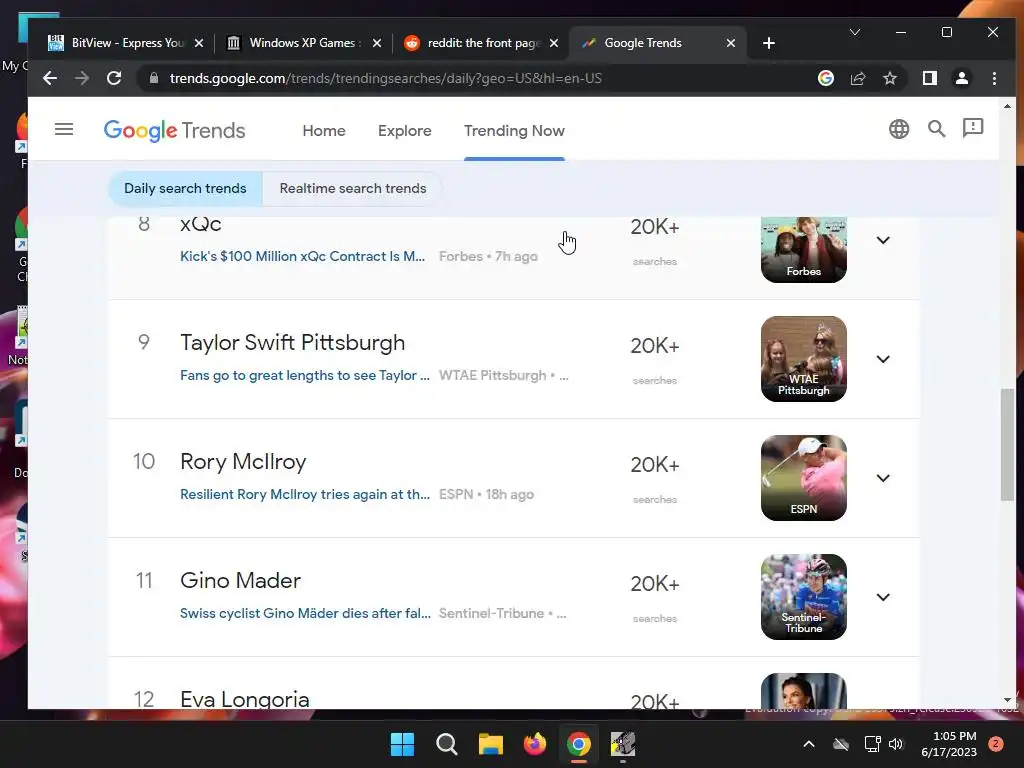Open the Explore nav item

404,131
